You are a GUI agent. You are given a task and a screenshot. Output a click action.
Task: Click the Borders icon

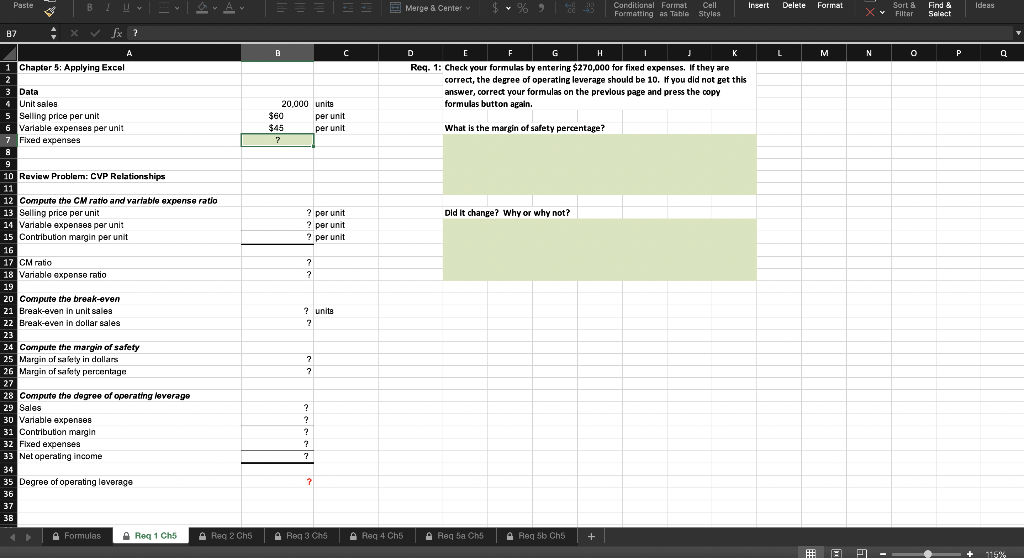click(164, 8)
